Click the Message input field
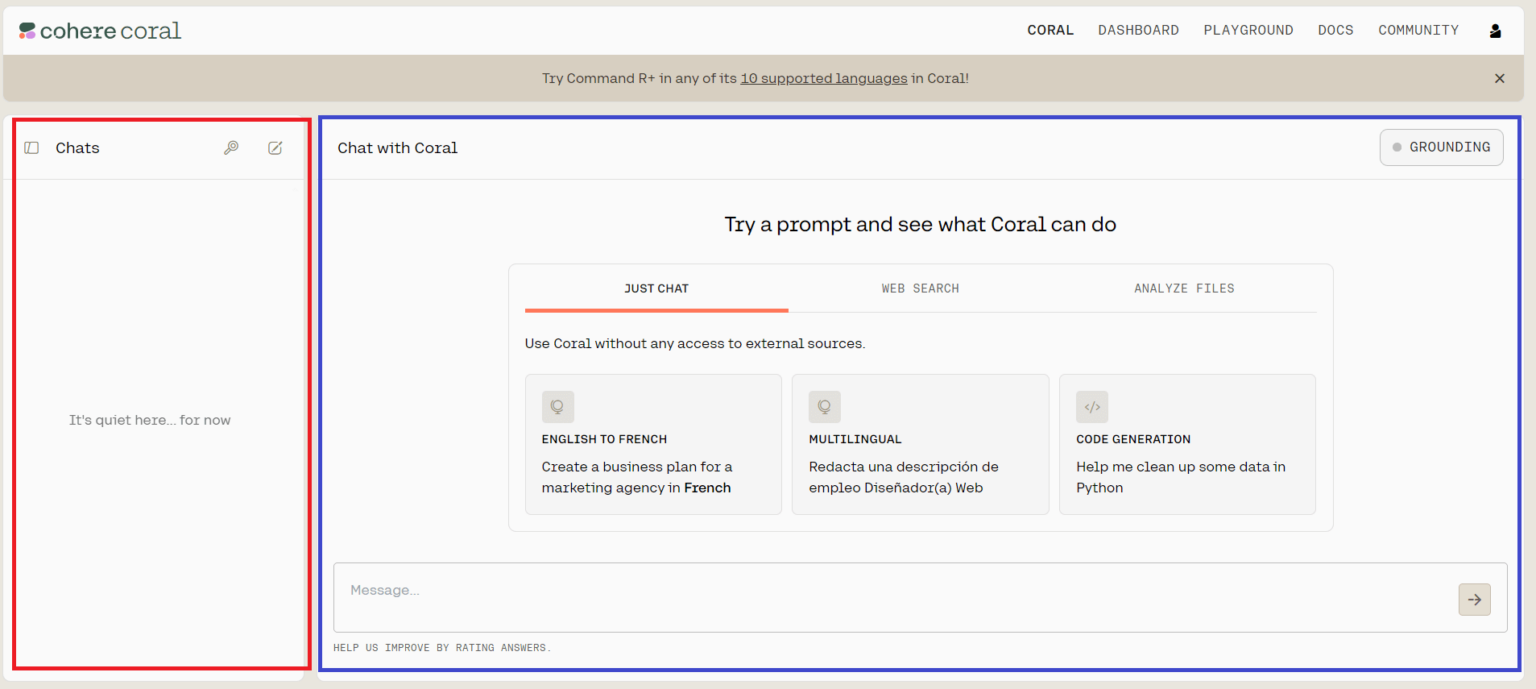The height and width of the screenshot is (689, 1536). 890,596
